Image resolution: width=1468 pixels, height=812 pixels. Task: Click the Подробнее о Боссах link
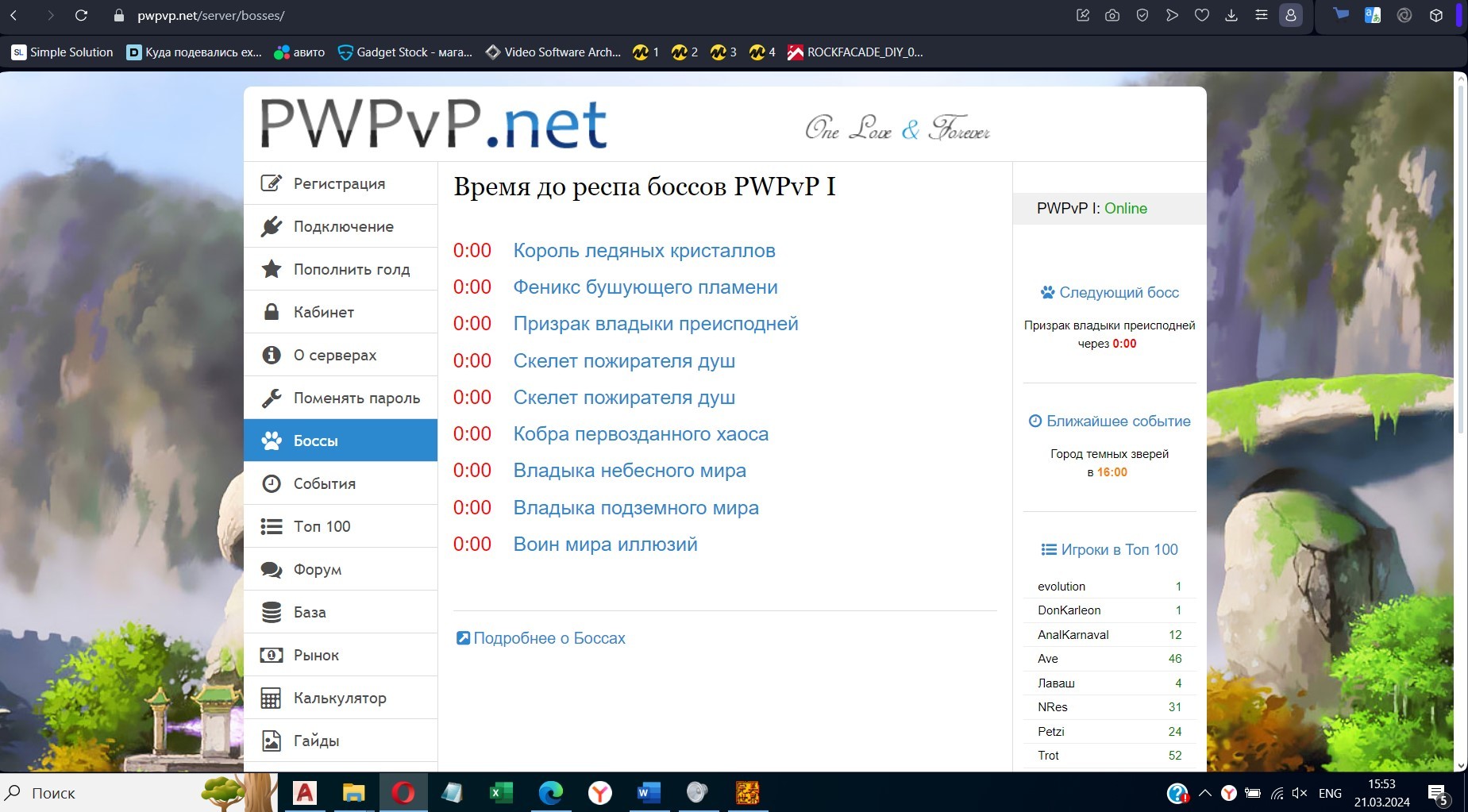click(549, 638)
